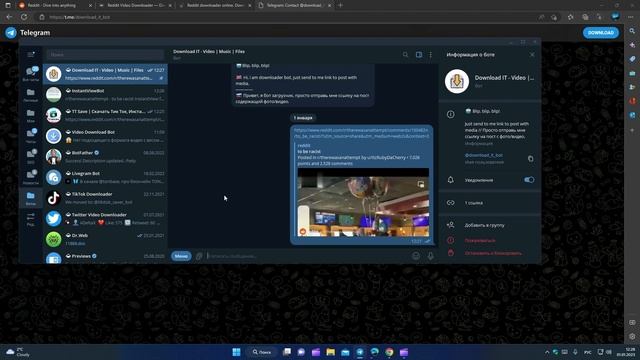Search within the Download IT chat
This screenshot has width=640, height=360.
click(405, 54)
